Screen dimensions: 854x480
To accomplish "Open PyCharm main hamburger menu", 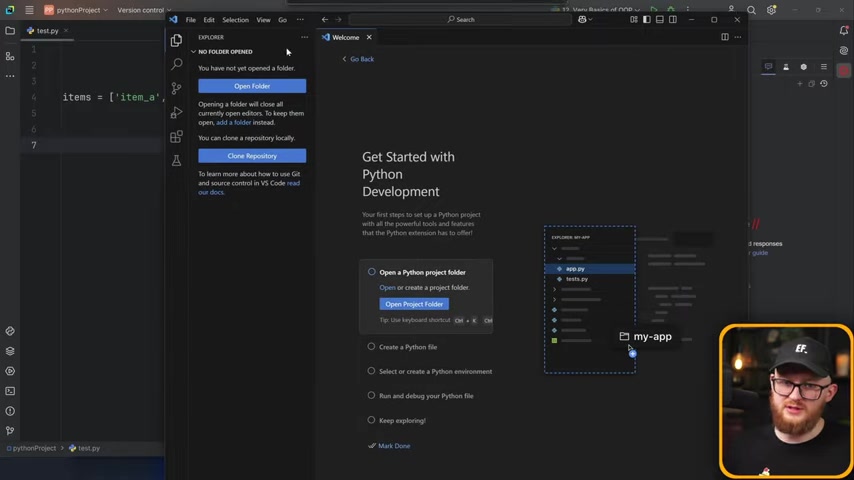I will (x=29, y=10).
